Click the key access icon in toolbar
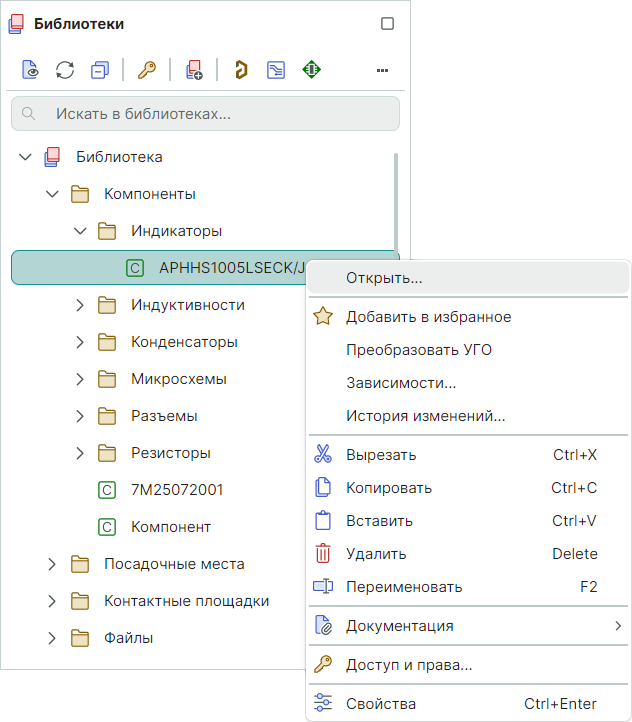The image size is (632, 722). [x=147, y=70]
